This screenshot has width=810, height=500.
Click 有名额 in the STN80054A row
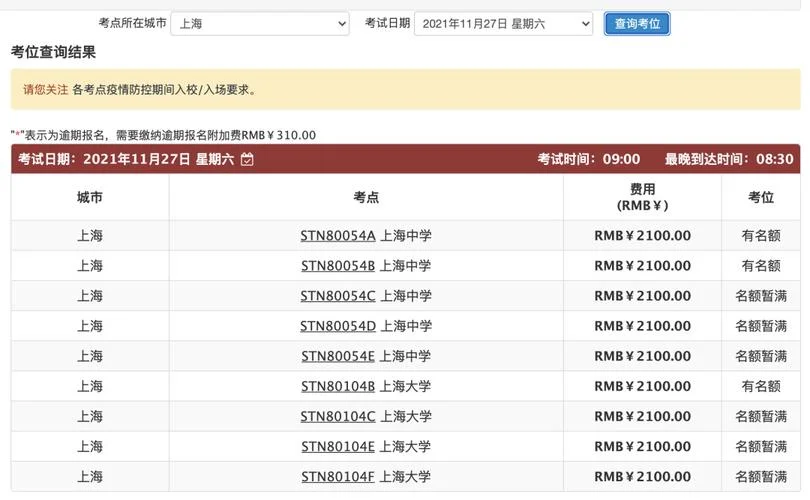(x=761, y=236)
